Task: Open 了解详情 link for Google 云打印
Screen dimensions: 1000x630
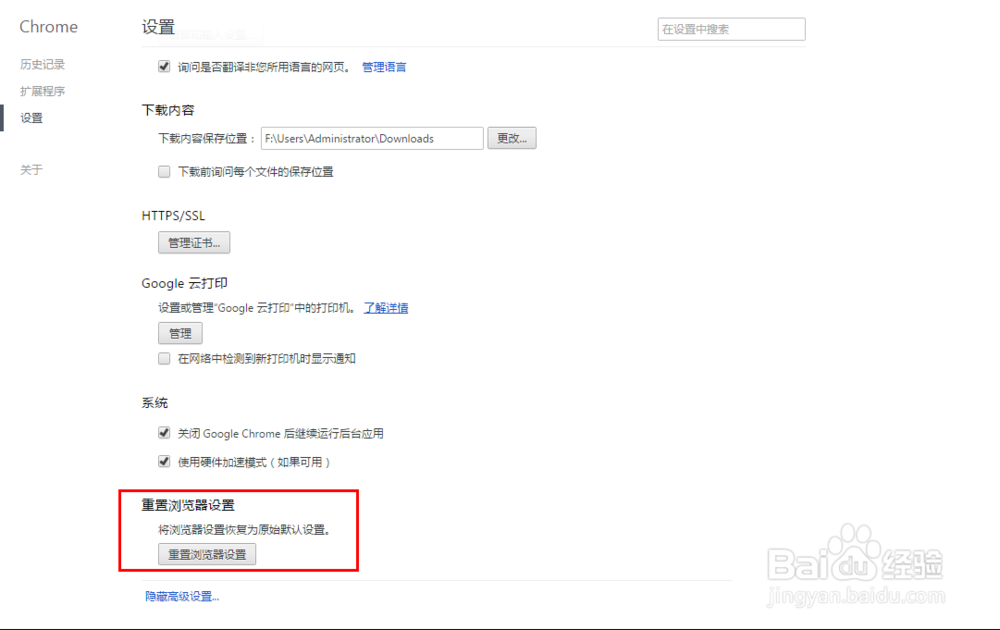Action: click(386, 308)
